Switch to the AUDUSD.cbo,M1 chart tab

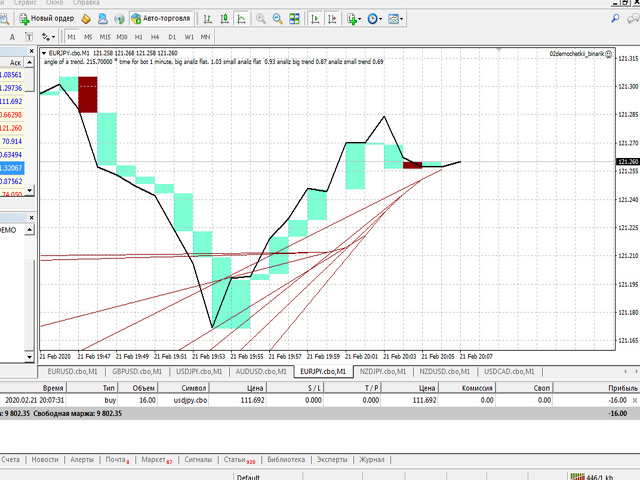261,371
